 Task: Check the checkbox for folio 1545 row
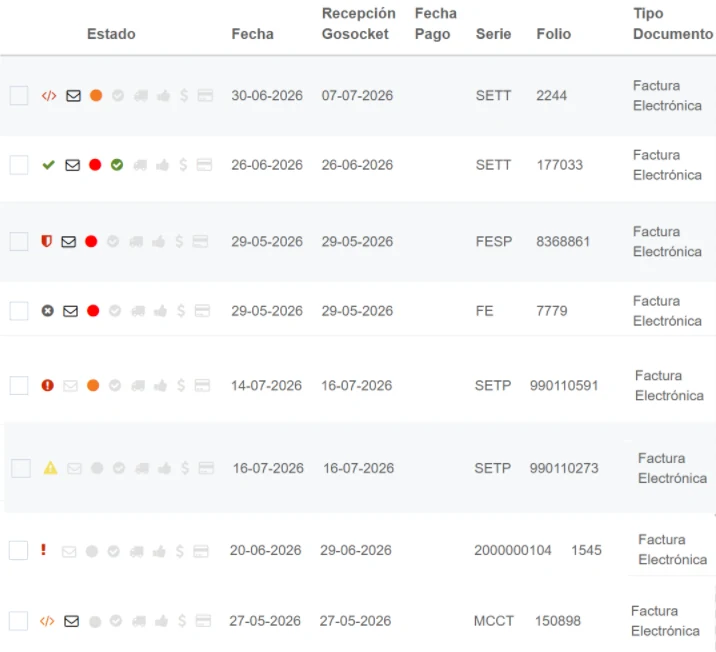(x=18, y=551)
